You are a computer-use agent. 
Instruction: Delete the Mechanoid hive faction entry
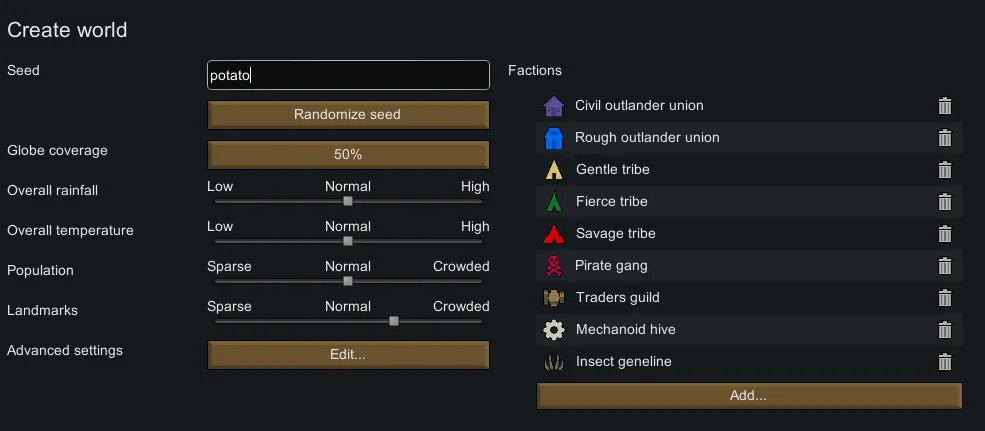click(944, 330)
